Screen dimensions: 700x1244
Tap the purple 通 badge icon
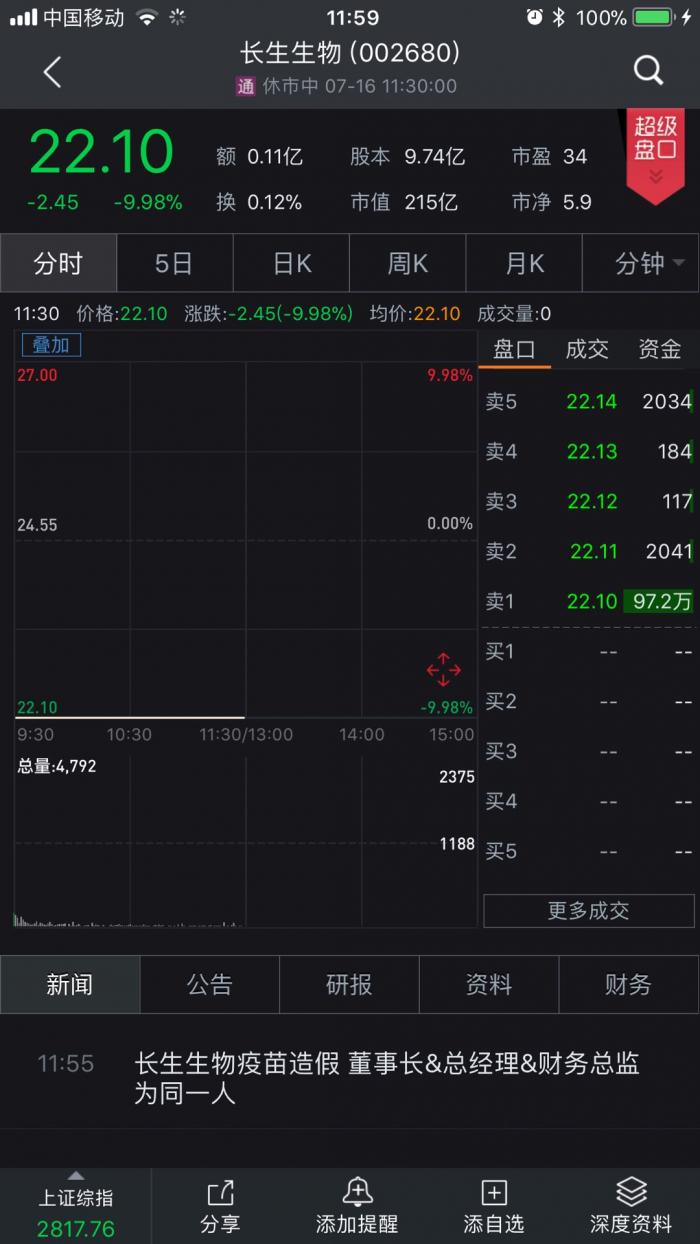click(245, 86)
